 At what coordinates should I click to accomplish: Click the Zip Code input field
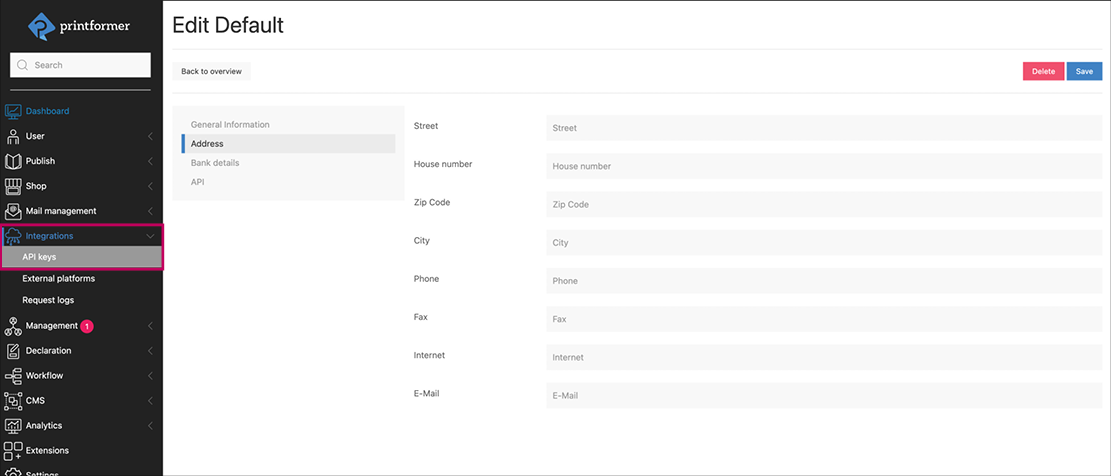tap(823, 204)
